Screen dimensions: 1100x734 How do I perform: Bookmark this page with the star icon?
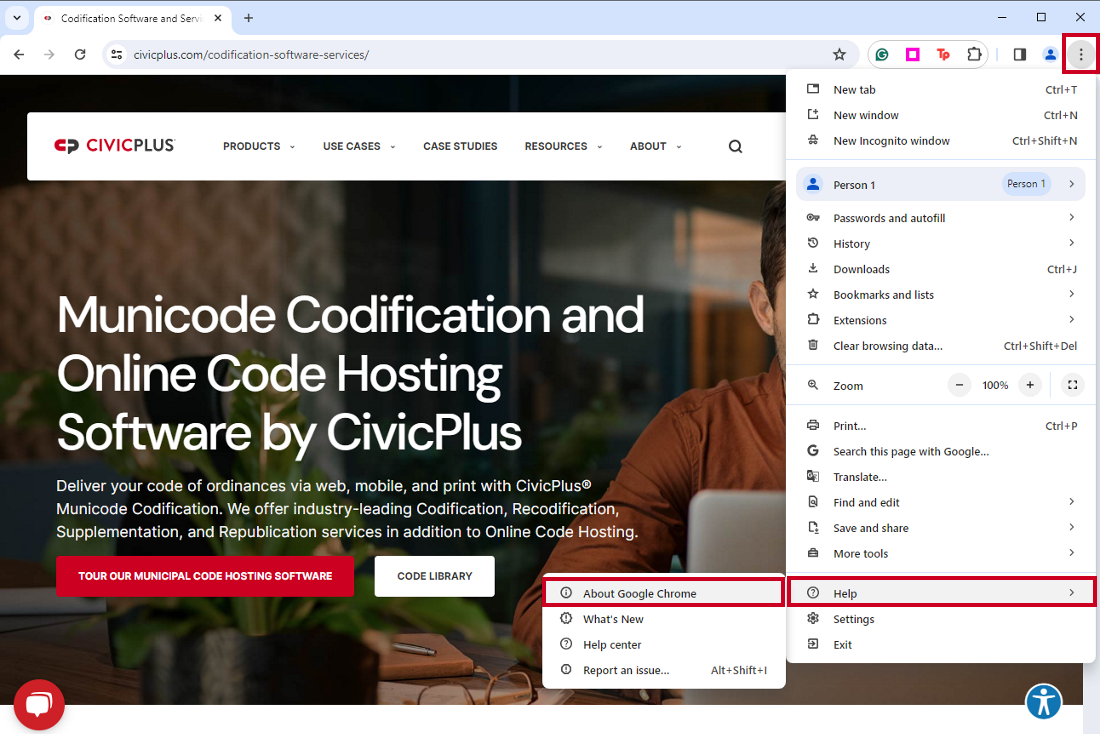(x=839, y=55)
